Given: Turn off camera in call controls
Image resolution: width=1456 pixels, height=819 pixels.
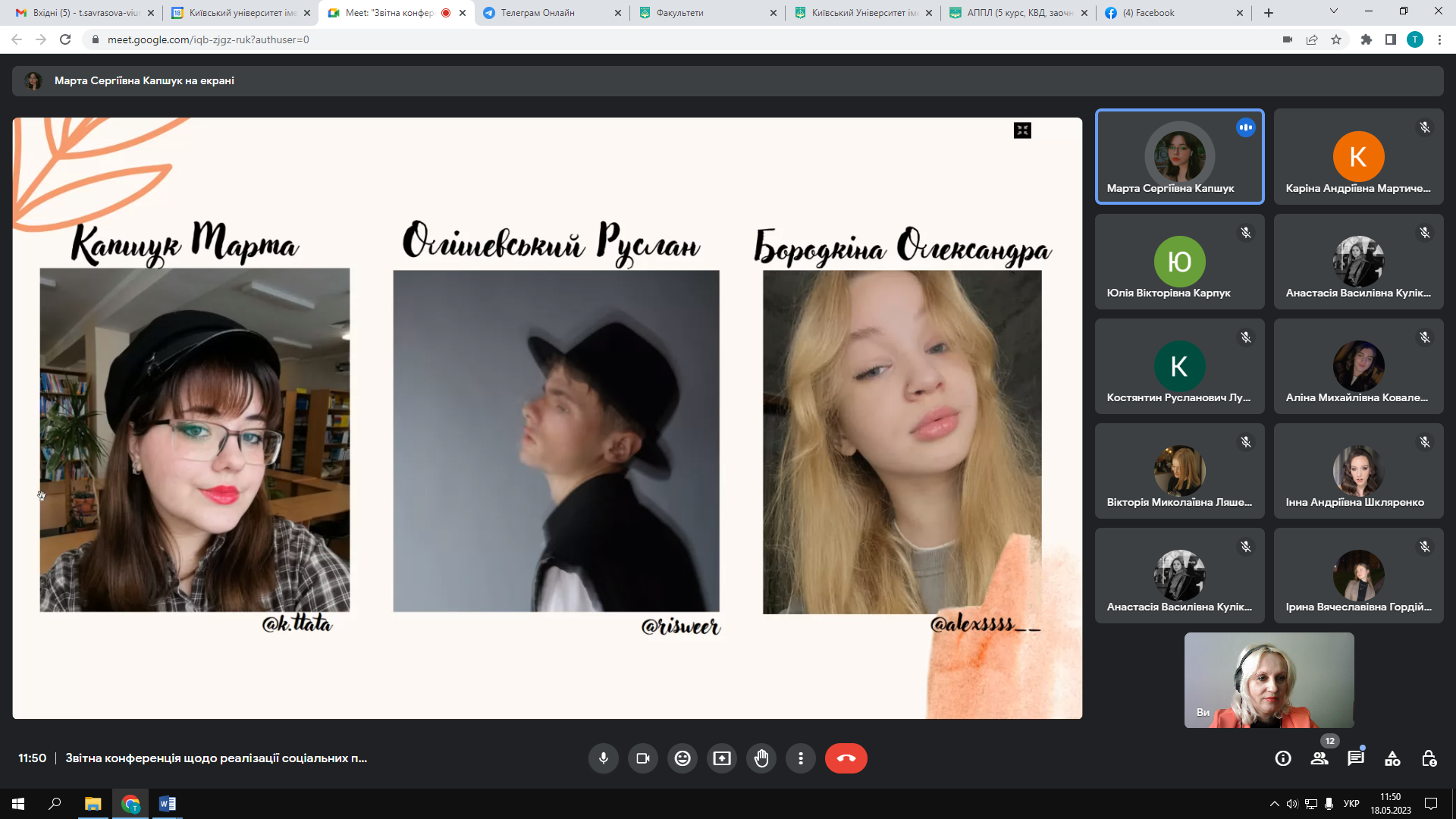Looking at the screenshot, I should pos(643,758).
